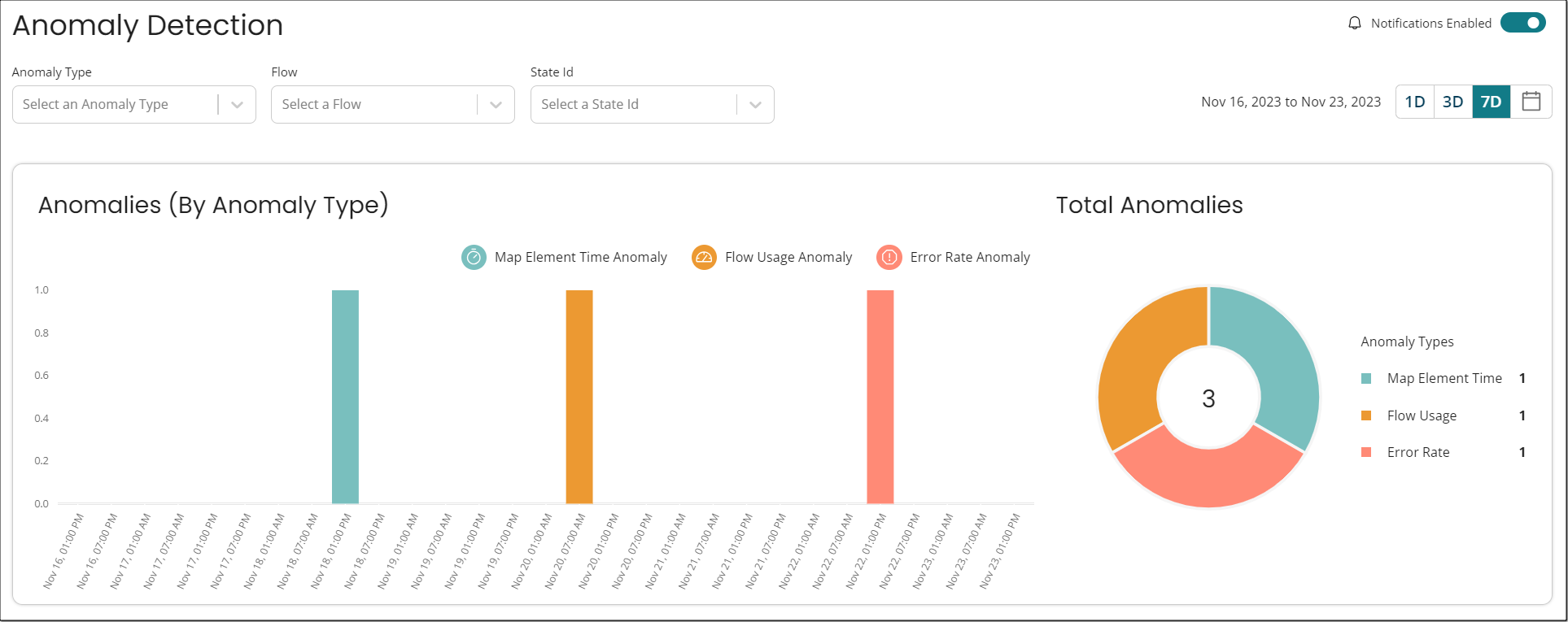1568x622 pixels.
Task: Click the Error Rate Anomaly alert icon
Action: [x=889, y=257]
